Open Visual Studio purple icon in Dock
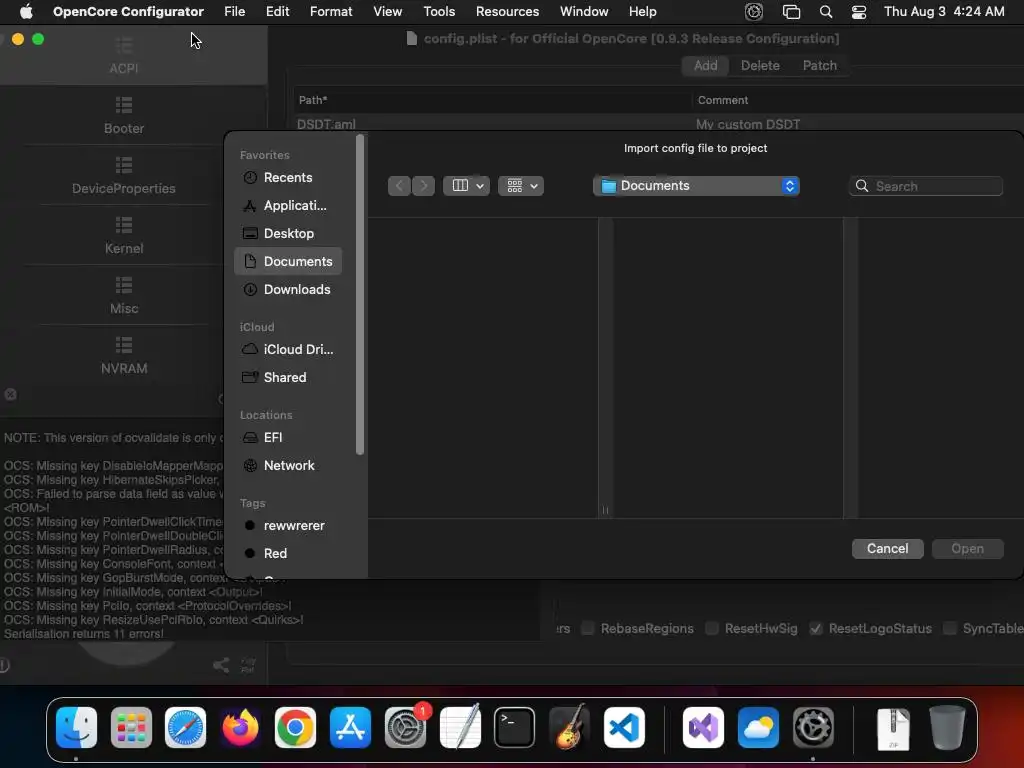Image resolution: width=1024 pixels, height=768 pixels. point(703,728)
